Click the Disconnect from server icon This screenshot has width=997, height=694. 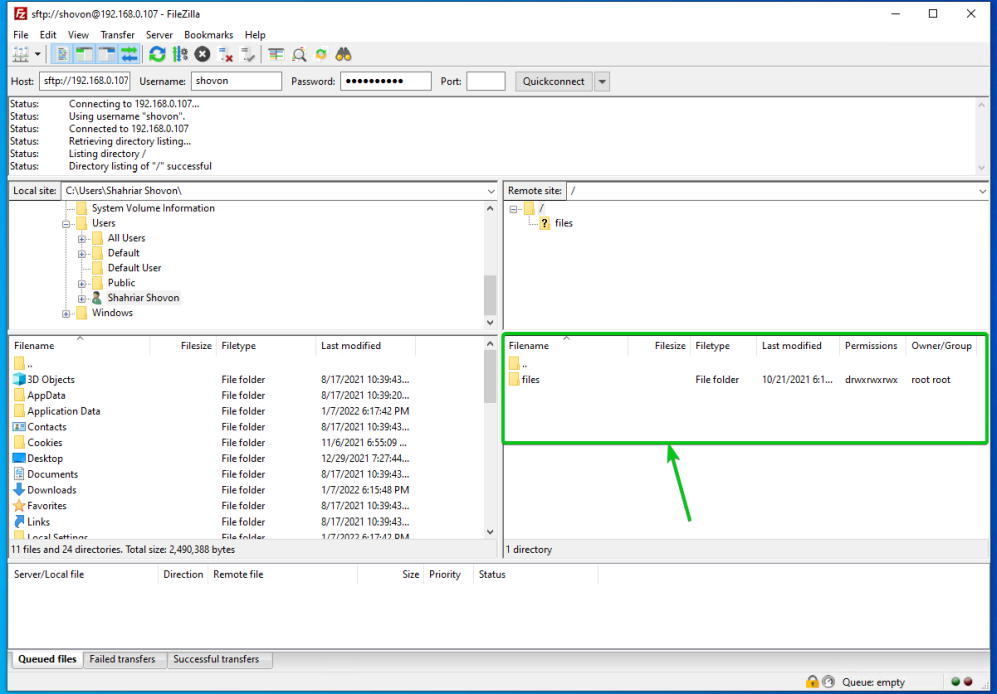(226, 55)
